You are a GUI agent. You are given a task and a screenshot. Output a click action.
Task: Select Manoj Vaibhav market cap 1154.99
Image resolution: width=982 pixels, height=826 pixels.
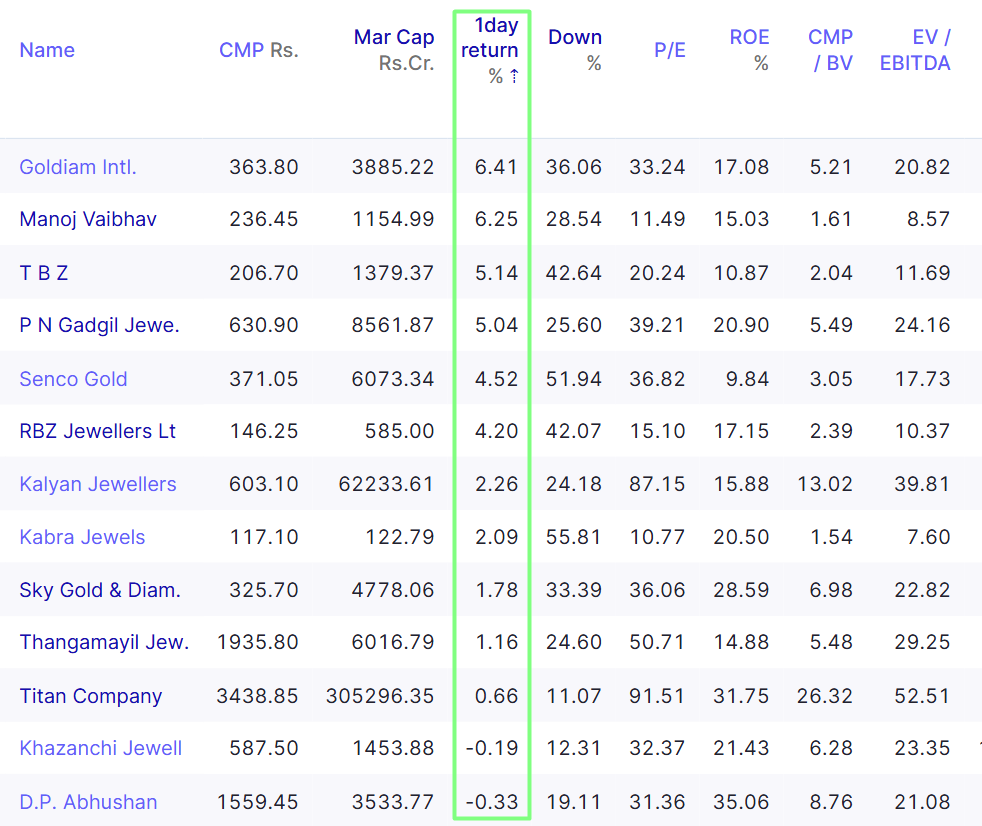pyautogui.click(x=393, y=219)
